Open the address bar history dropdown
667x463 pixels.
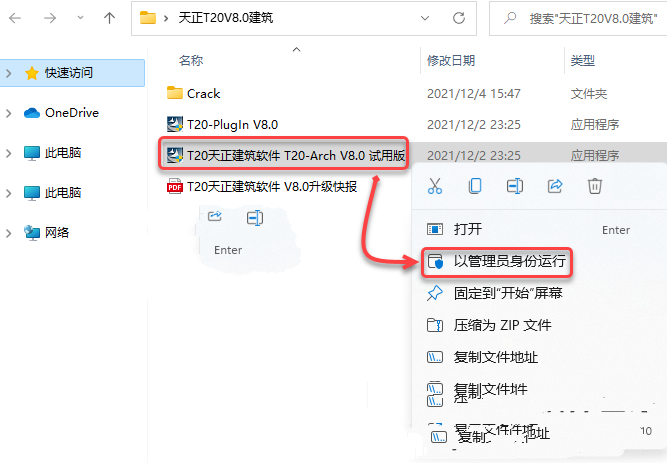point(425,18)
